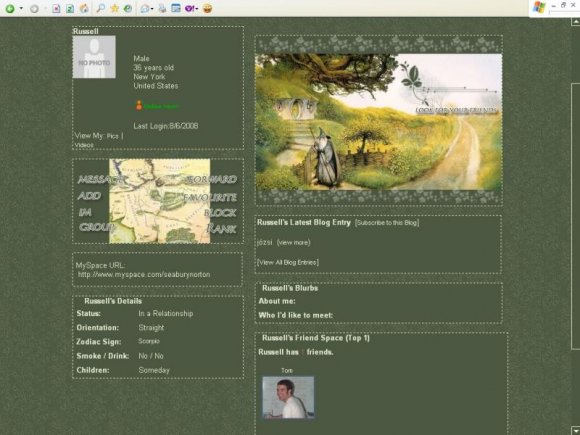The image size is (580, 435).
Task: Click Russell's No Photo profile picture
Action: pos(94,57)
